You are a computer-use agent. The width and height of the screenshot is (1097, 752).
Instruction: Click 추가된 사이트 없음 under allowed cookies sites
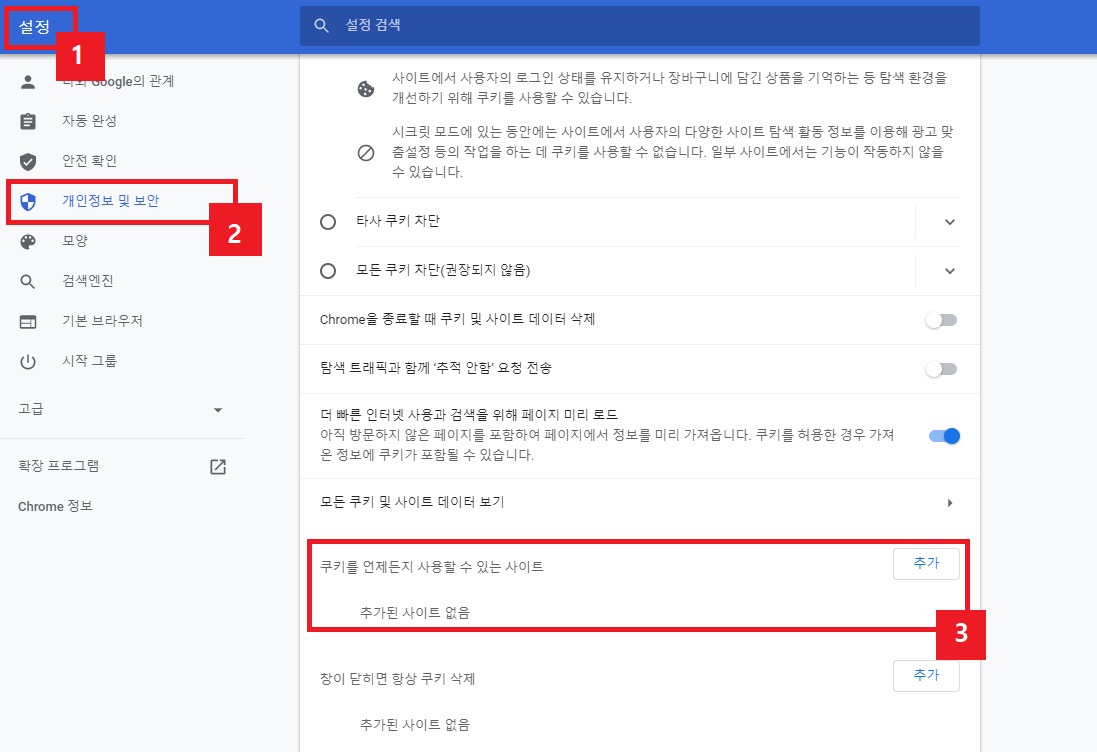[x=415, y=613]
